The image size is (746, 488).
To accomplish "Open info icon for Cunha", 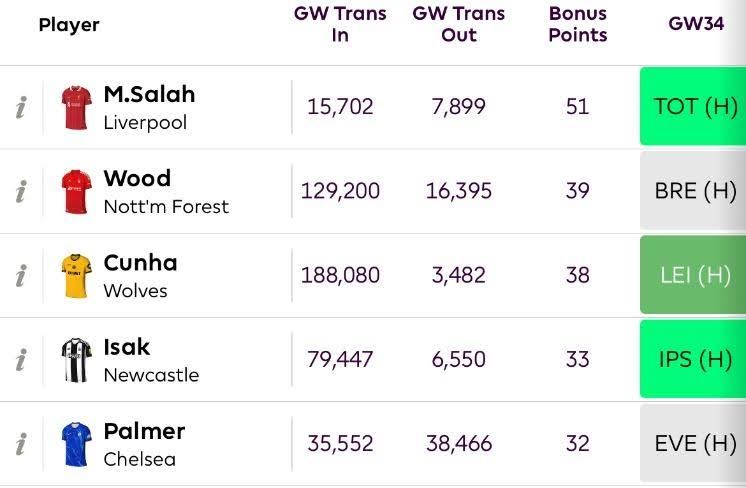I will 21,275.
